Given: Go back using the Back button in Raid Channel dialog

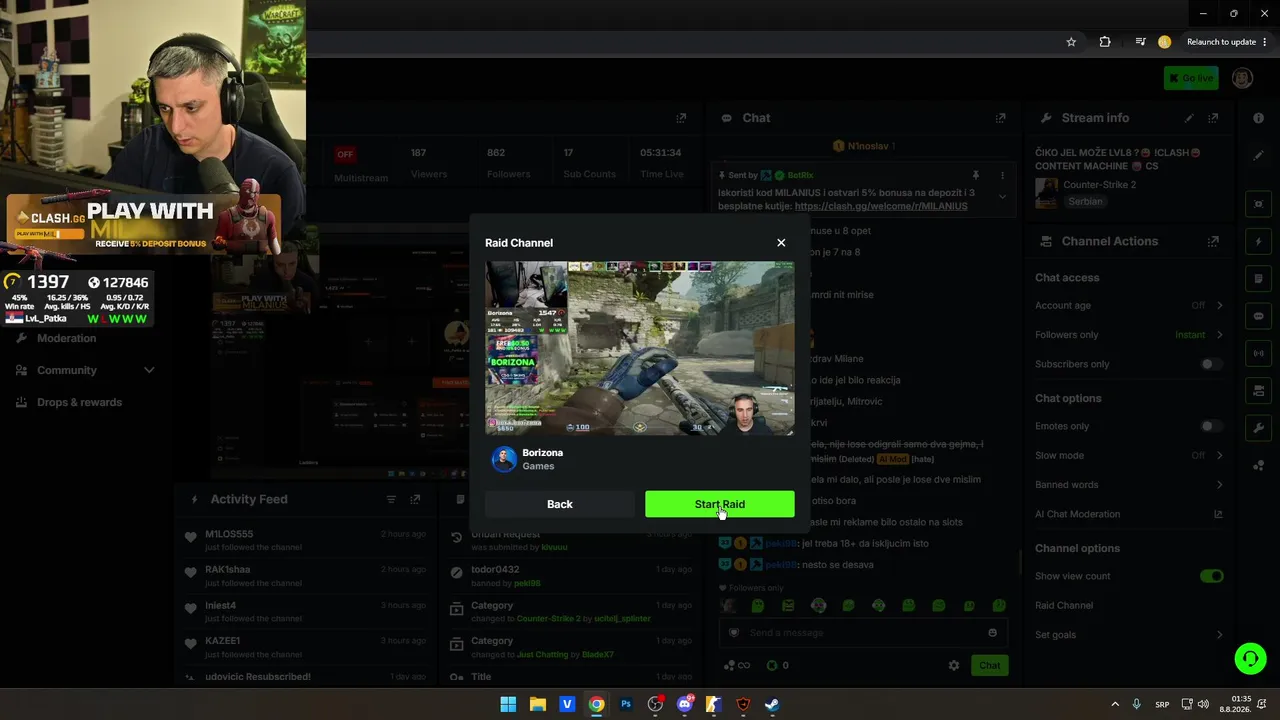Looking at the screenshot, I should click(560, 504).
